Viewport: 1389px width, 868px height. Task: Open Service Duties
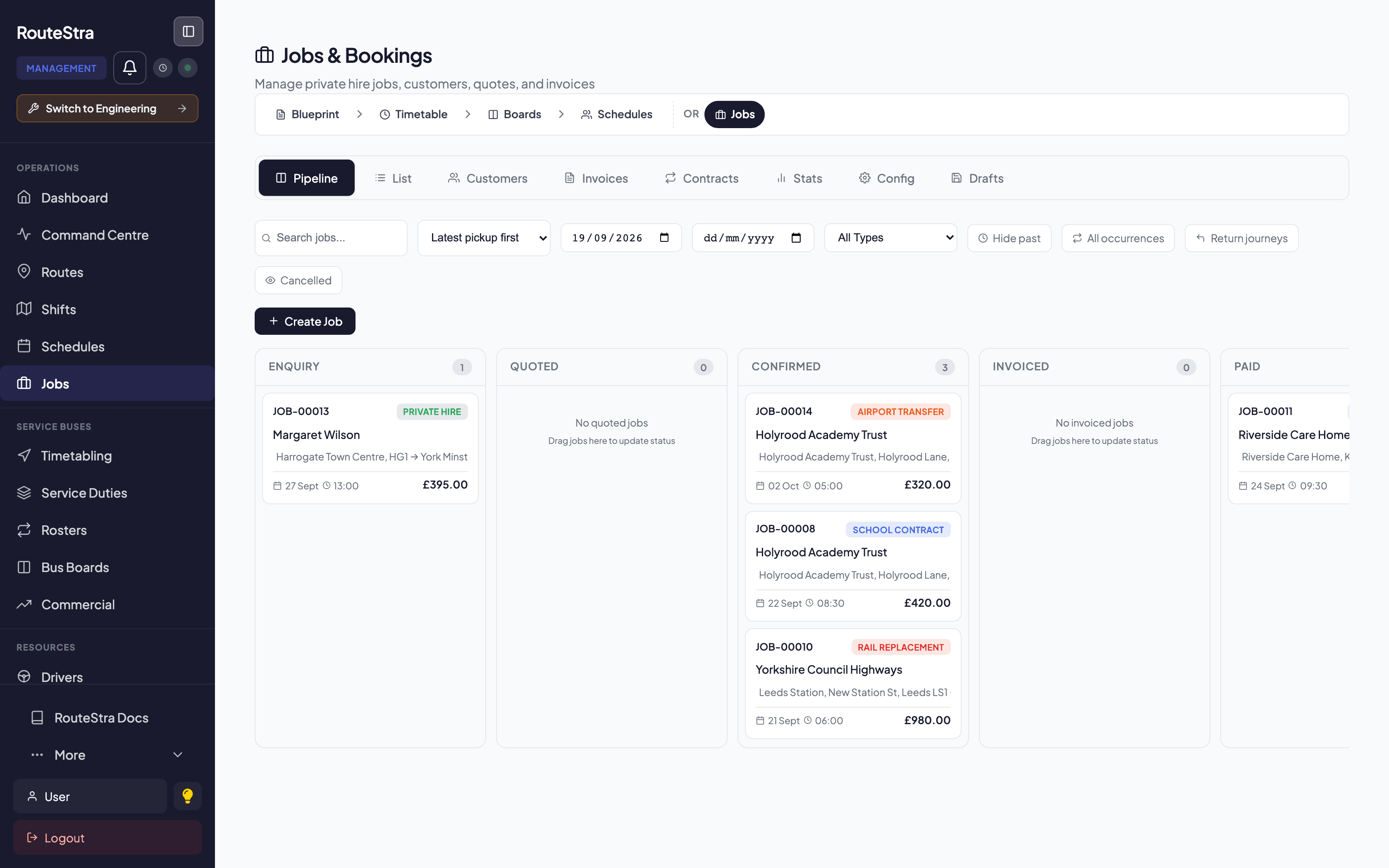pos(107,493)
